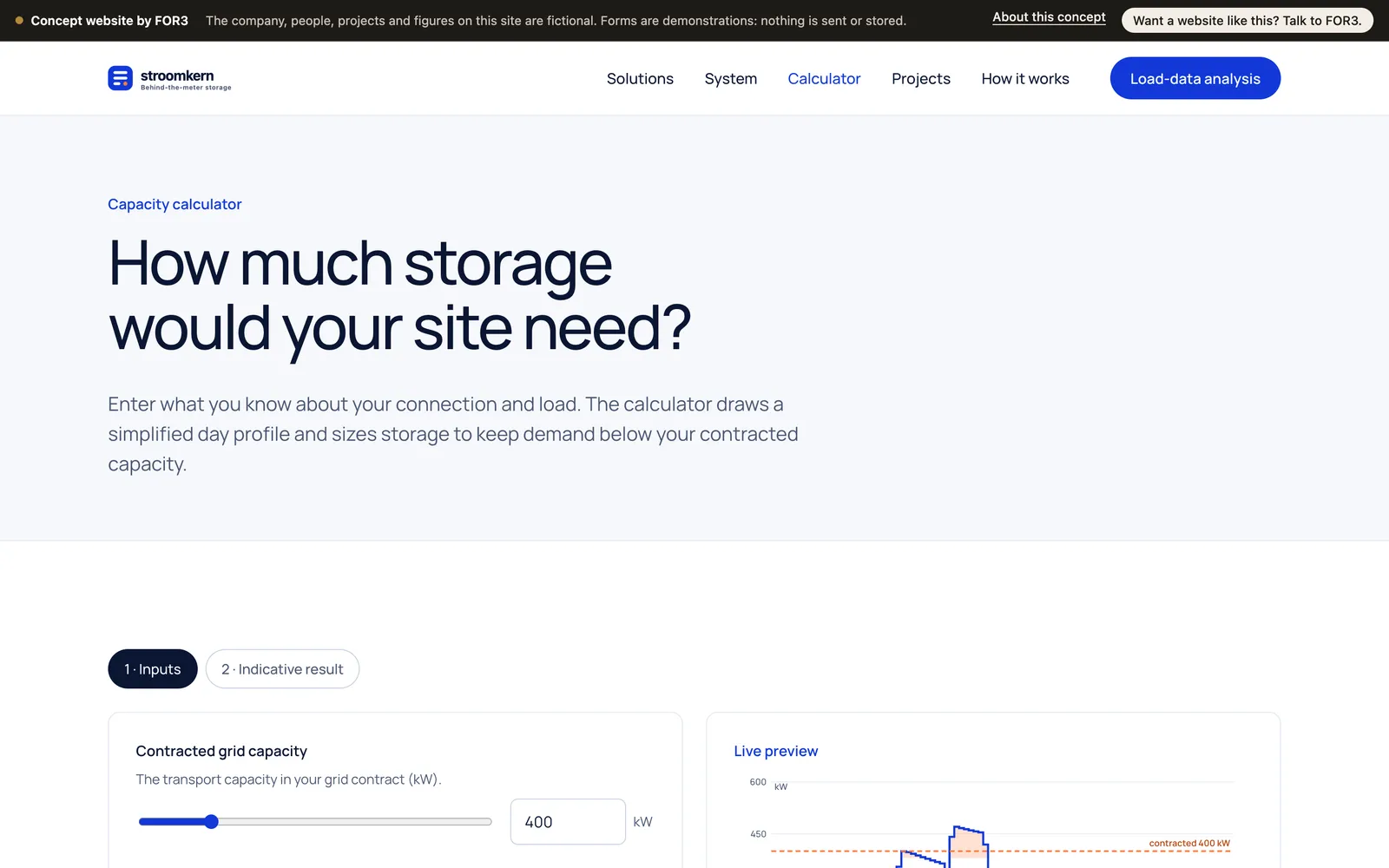This screenshot has height=868, width=1389.
Task: Click the stroomkern logo icon
Action: point(120,78)
